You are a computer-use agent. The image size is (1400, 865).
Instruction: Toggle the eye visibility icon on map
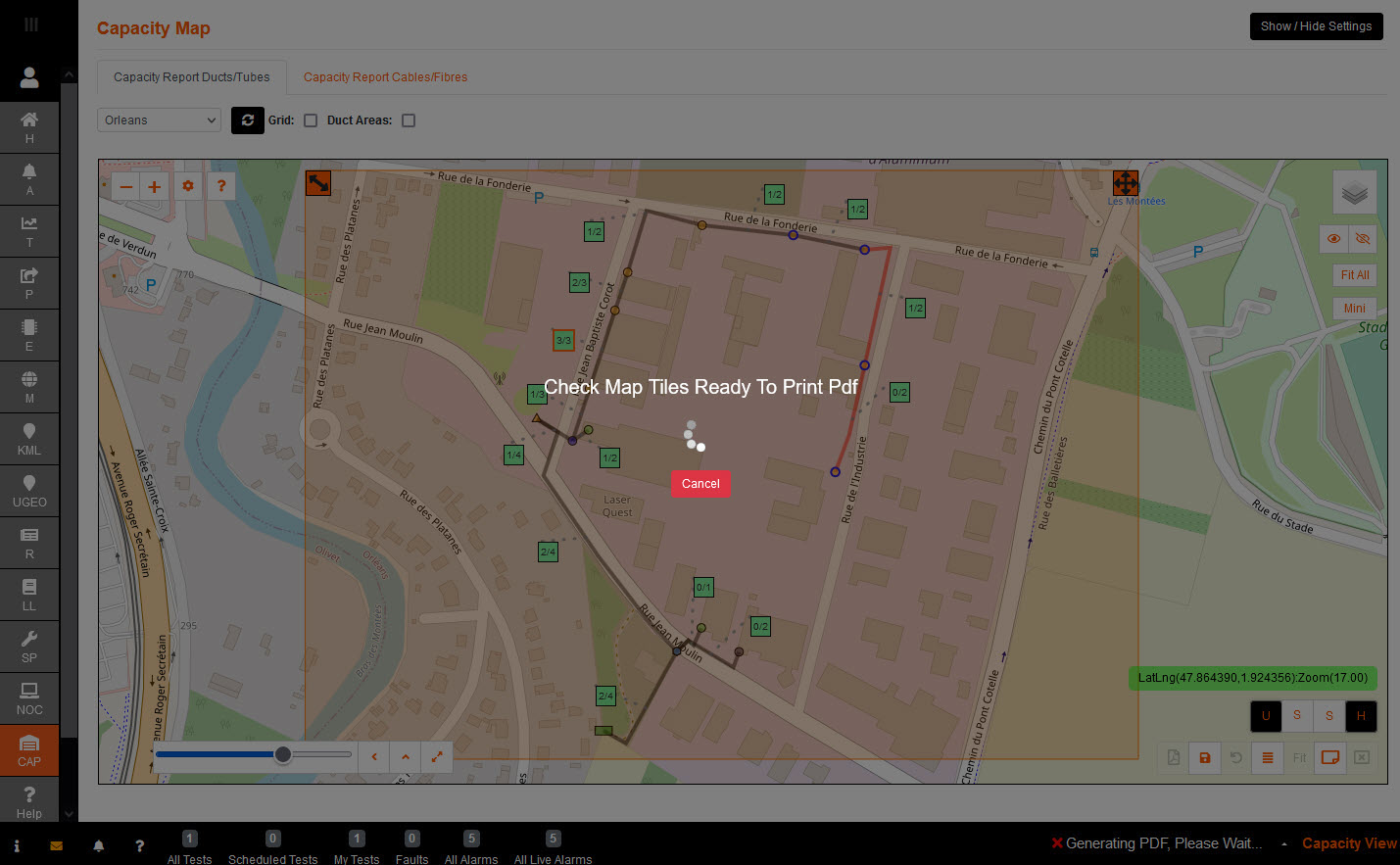tap(1333, 239)
